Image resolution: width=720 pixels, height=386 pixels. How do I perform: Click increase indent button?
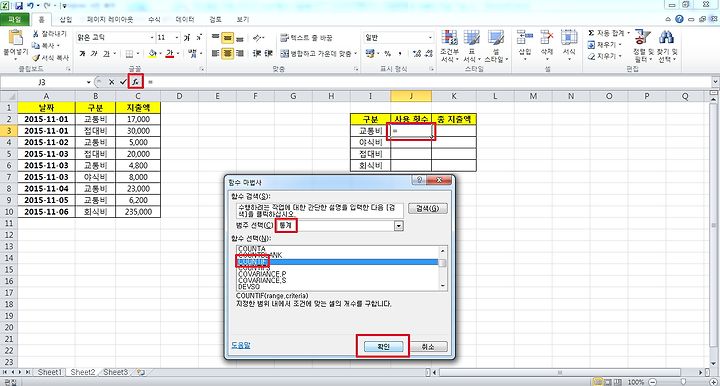269,53
